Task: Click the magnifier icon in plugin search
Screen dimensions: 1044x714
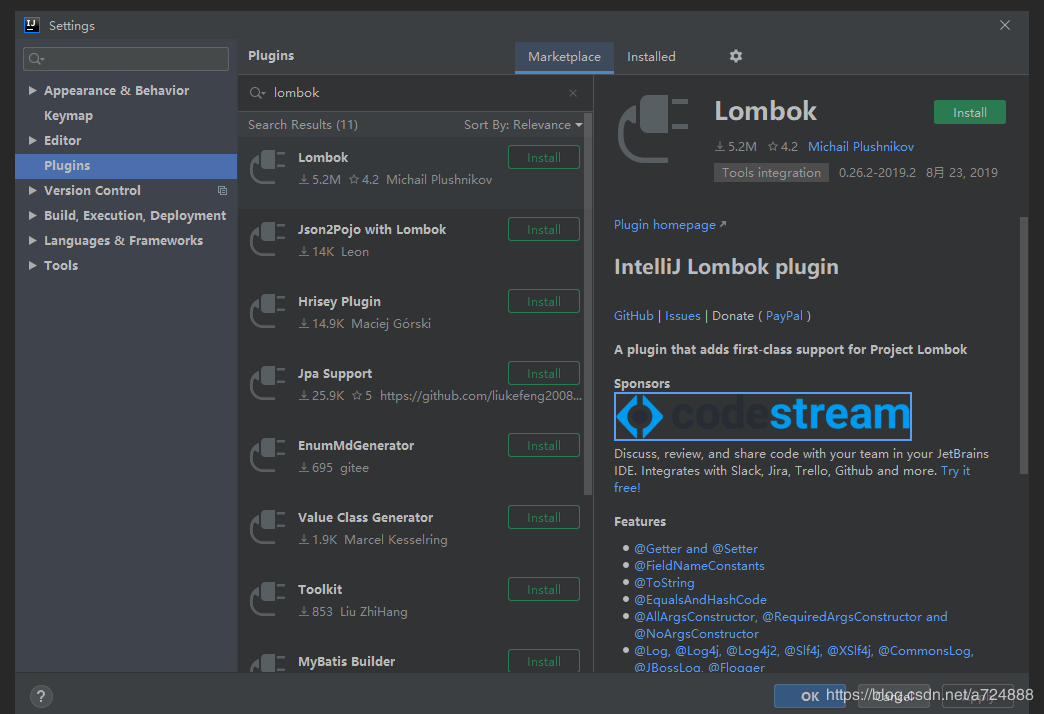Action: (x=257, y=93)
